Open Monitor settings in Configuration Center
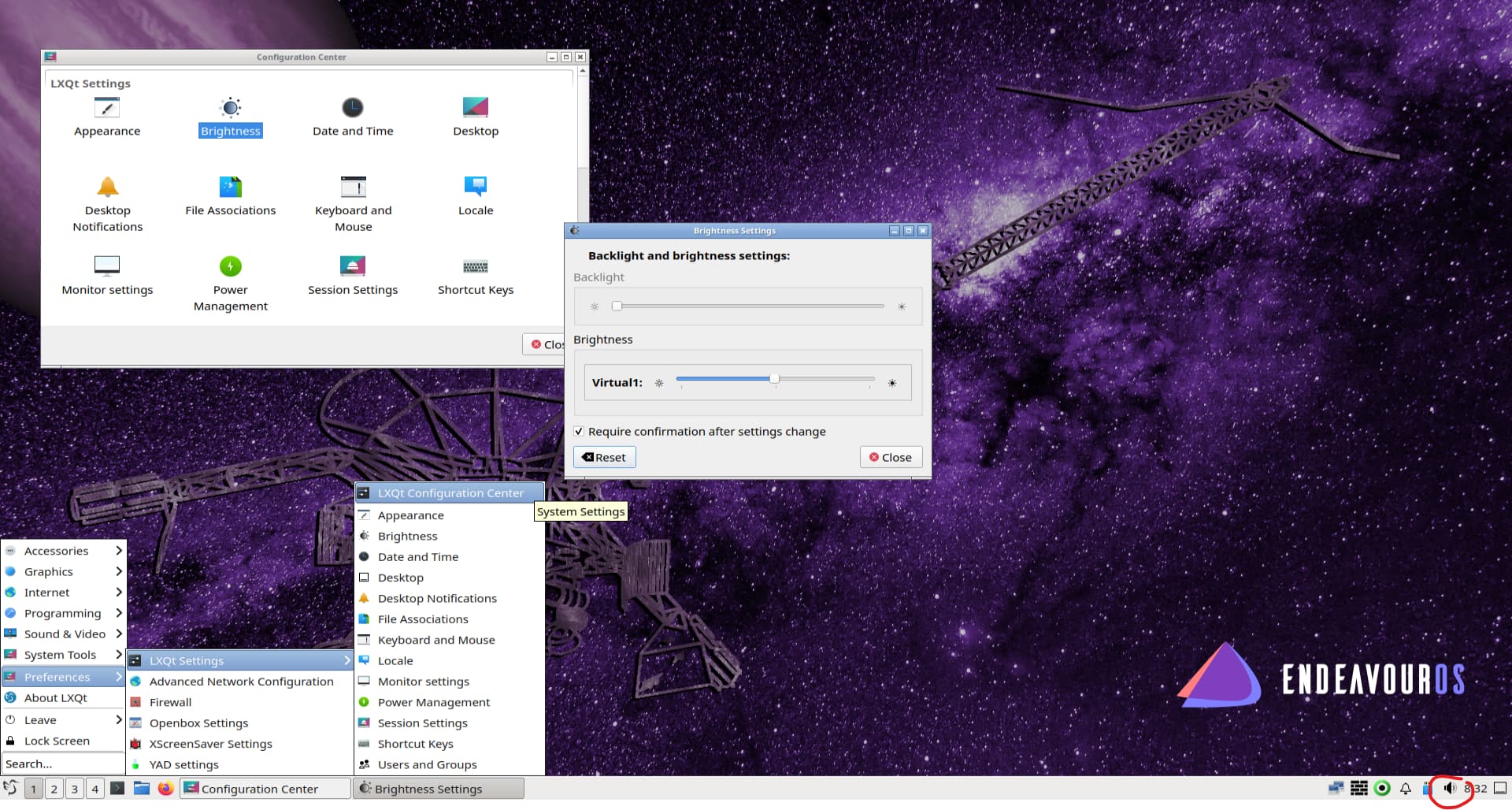This screenshot has height=810, width=1512. pos(107,276)
